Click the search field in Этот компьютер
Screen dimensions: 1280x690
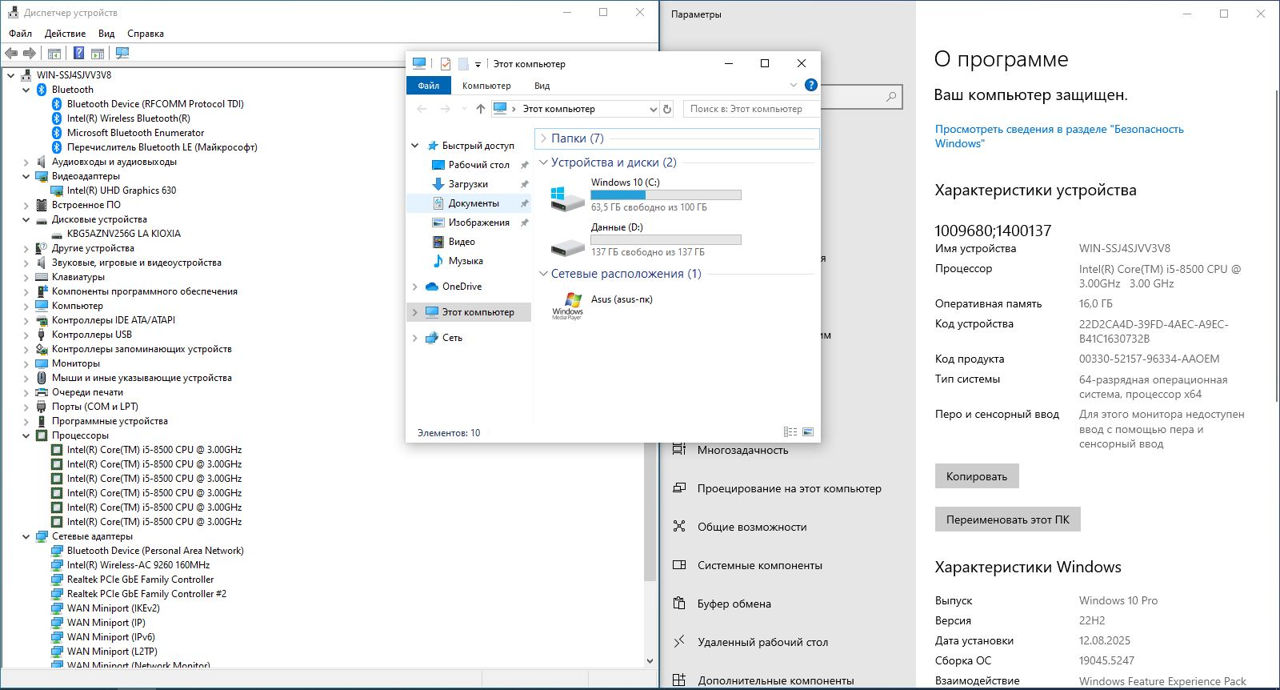[750, 109]
